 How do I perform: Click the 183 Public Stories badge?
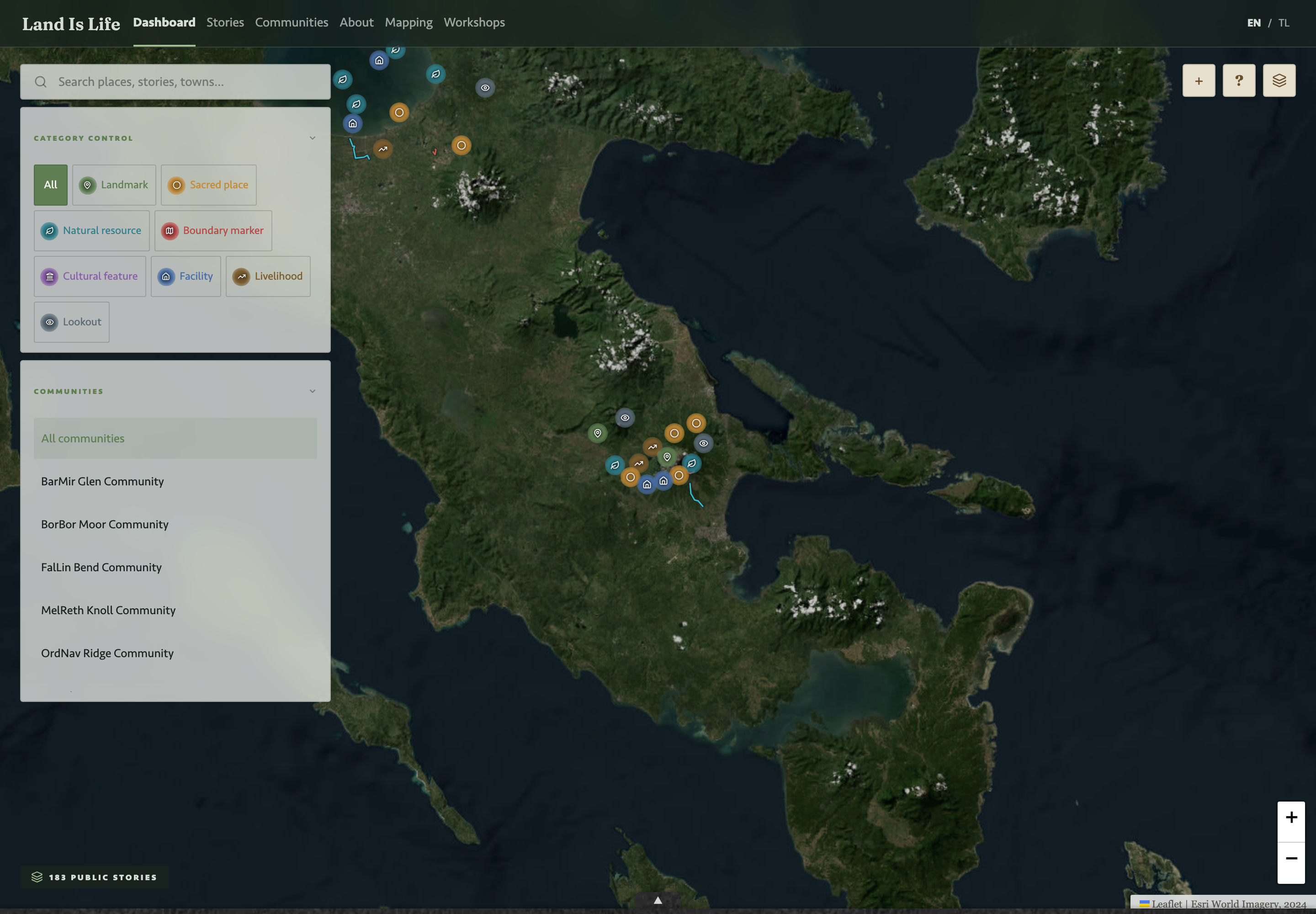coord(95,877)
